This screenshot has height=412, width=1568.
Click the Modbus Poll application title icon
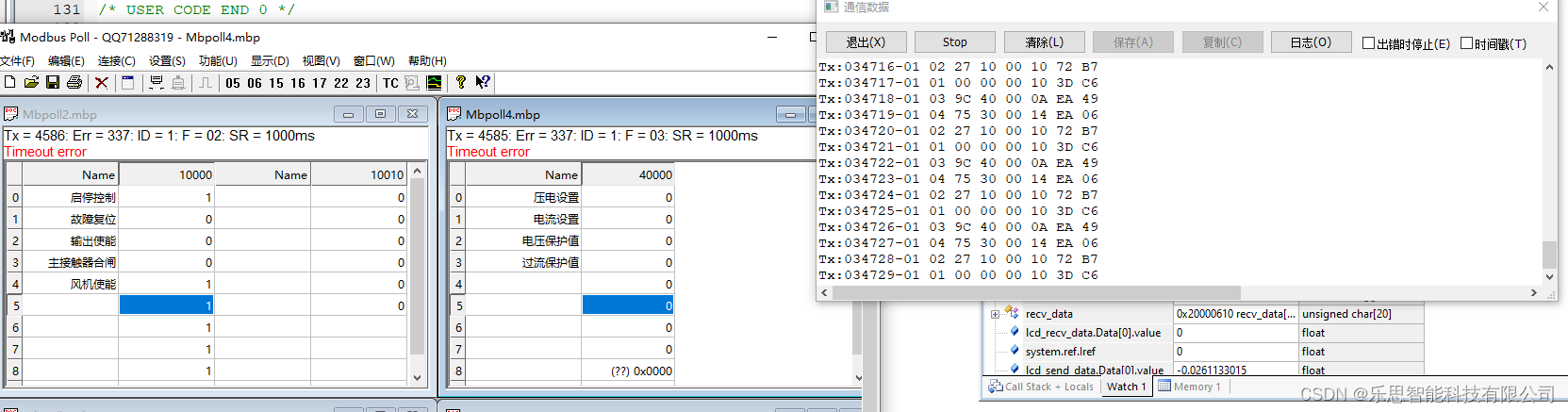(8, 37)
